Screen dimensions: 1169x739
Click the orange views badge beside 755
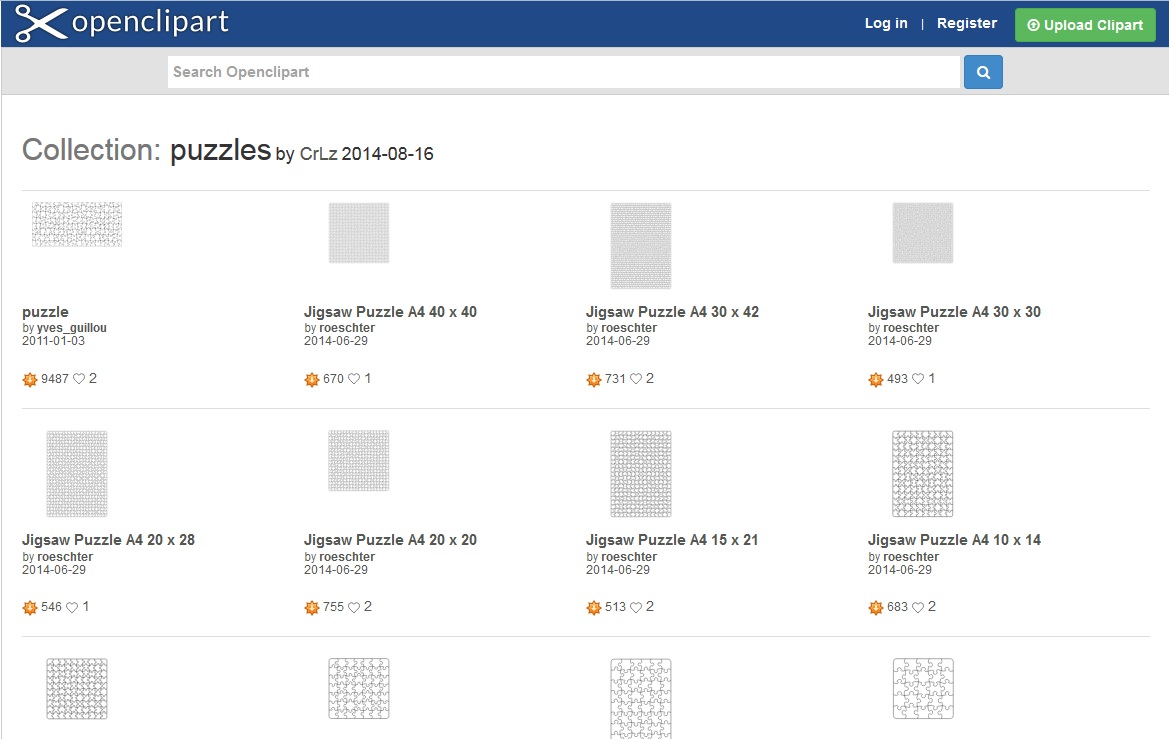312,608
